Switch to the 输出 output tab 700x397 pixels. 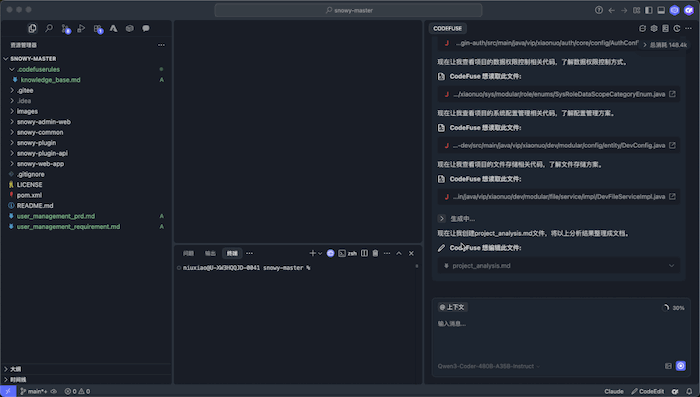(x=210, y=253)
